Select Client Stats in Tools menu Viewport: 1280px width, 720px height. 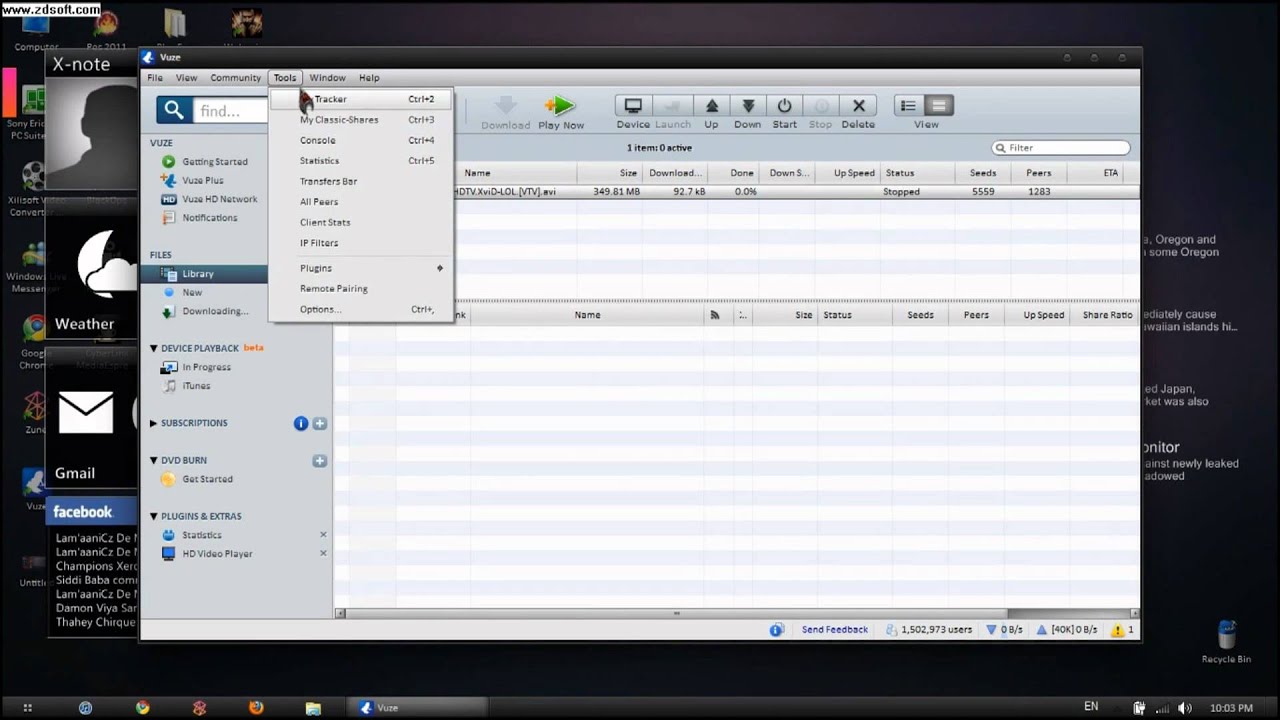(361, 222)
